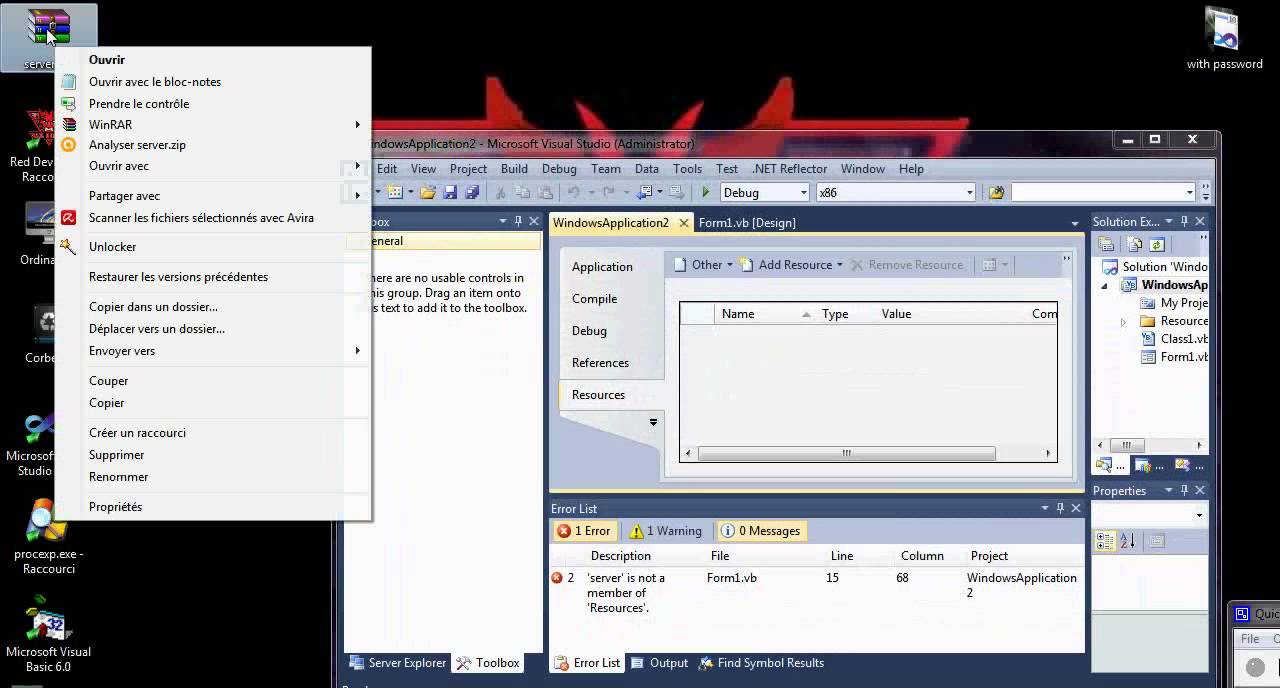The width and height of the screenshot is (1280, 688).
Task: Click the Save toolbar icon in Visual Studio
Action: (450, 193)
